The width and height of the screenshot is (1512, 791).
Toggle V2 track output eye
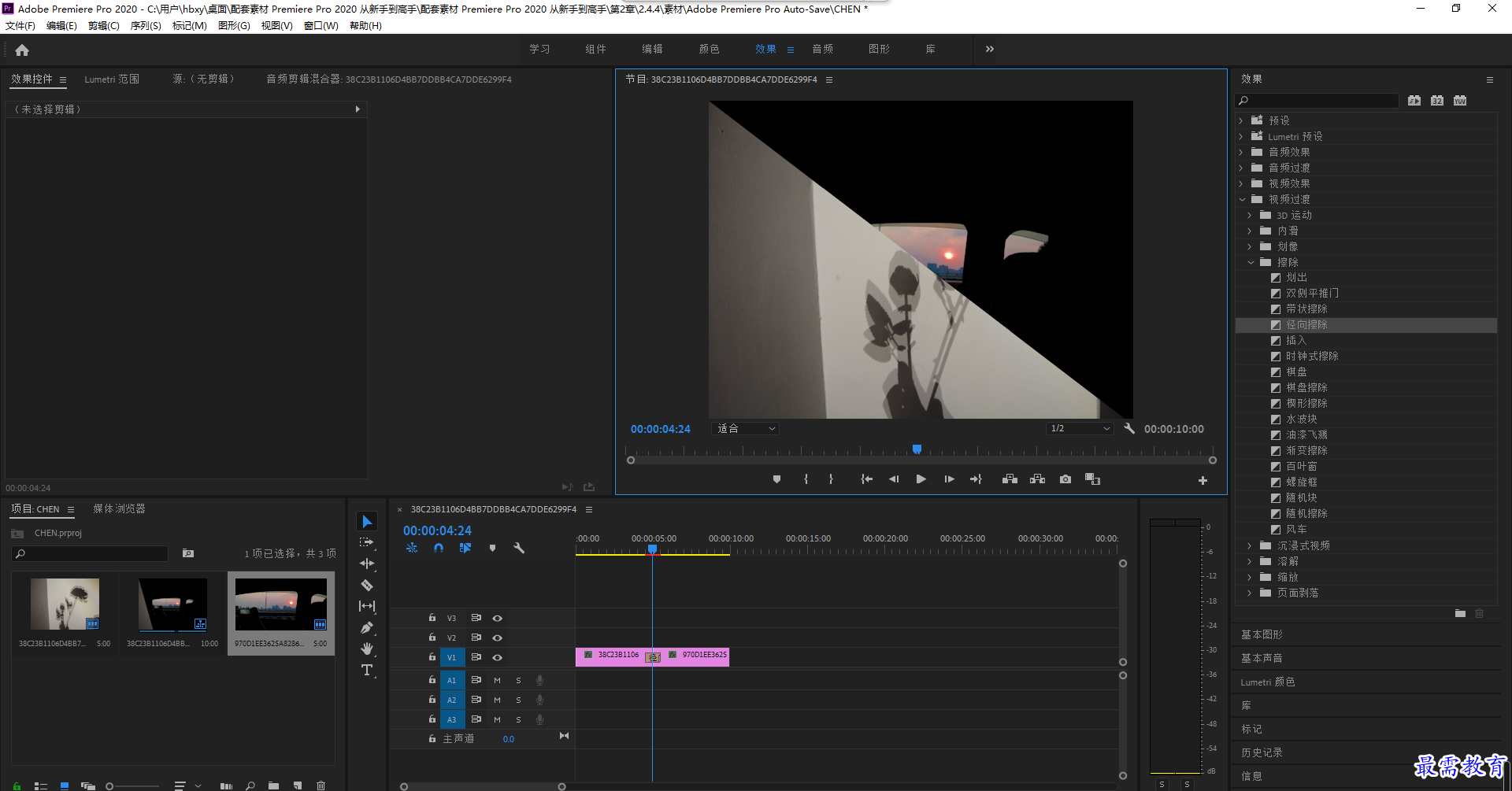click(x=497, y=638)
